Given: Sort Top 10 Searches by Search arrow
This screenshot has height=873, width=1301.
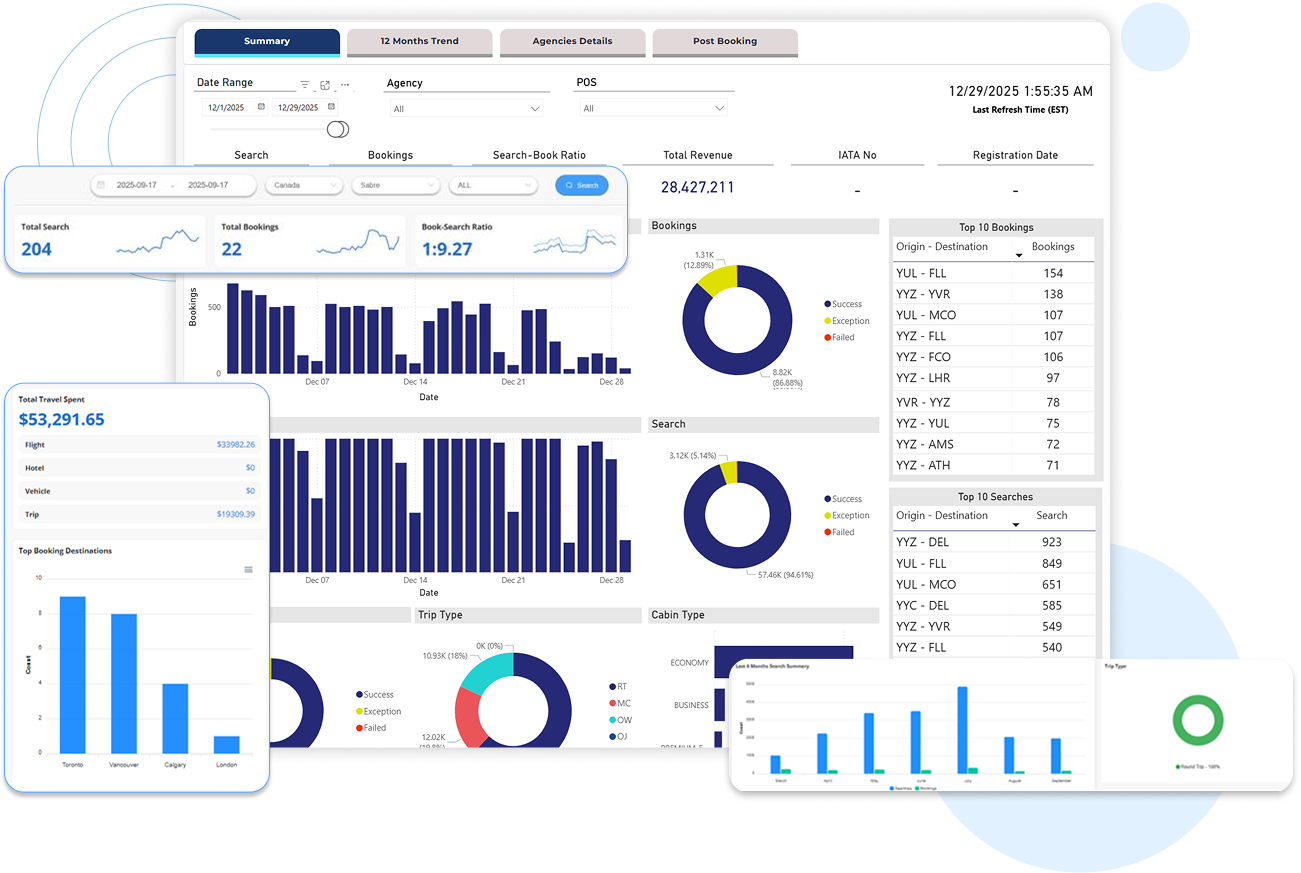Looking at the screenshot, I should (x=1016, y=525).
